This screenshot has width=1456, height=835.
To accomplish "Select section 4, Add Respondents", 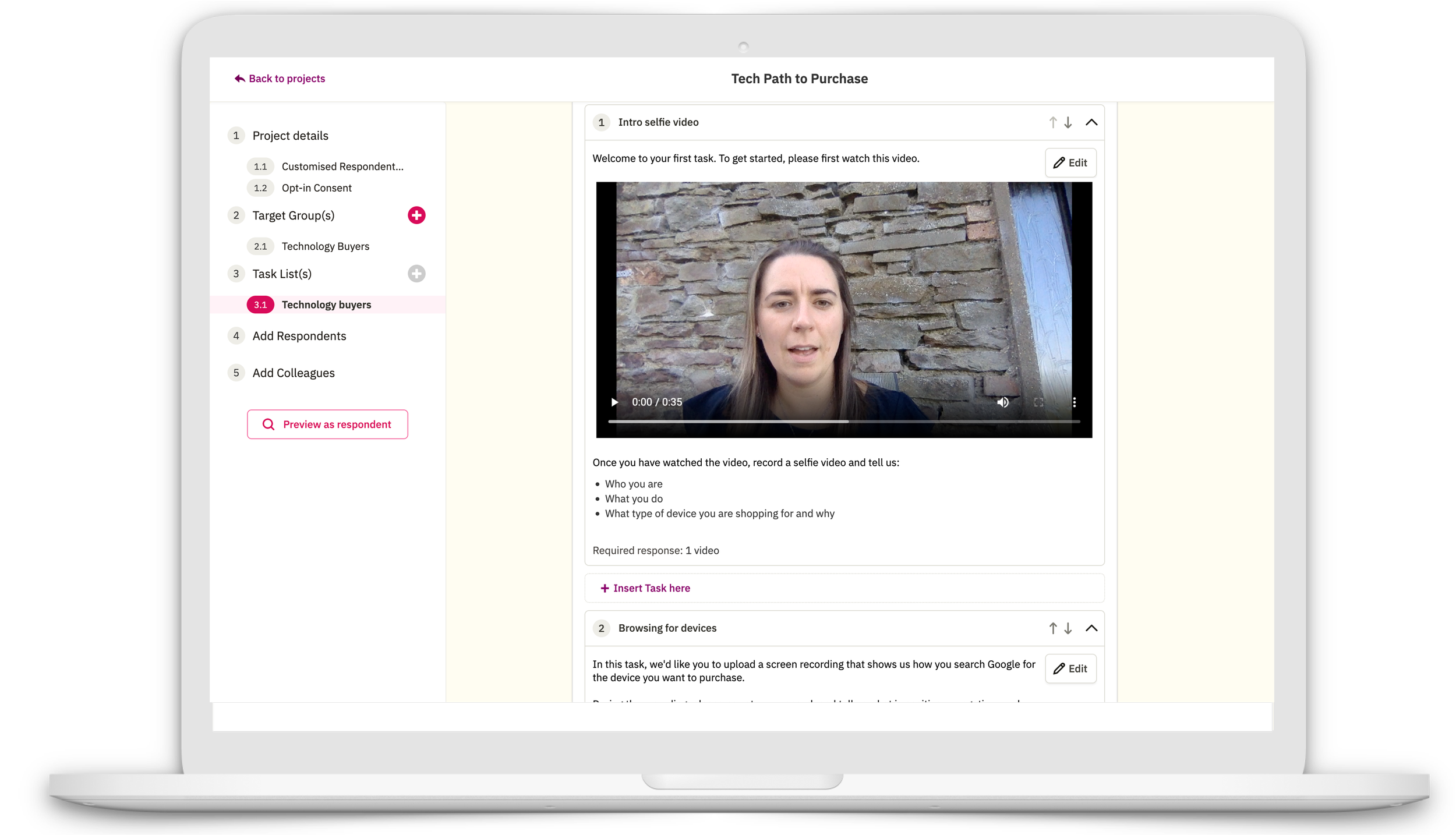I will click(x=299, y=336).
